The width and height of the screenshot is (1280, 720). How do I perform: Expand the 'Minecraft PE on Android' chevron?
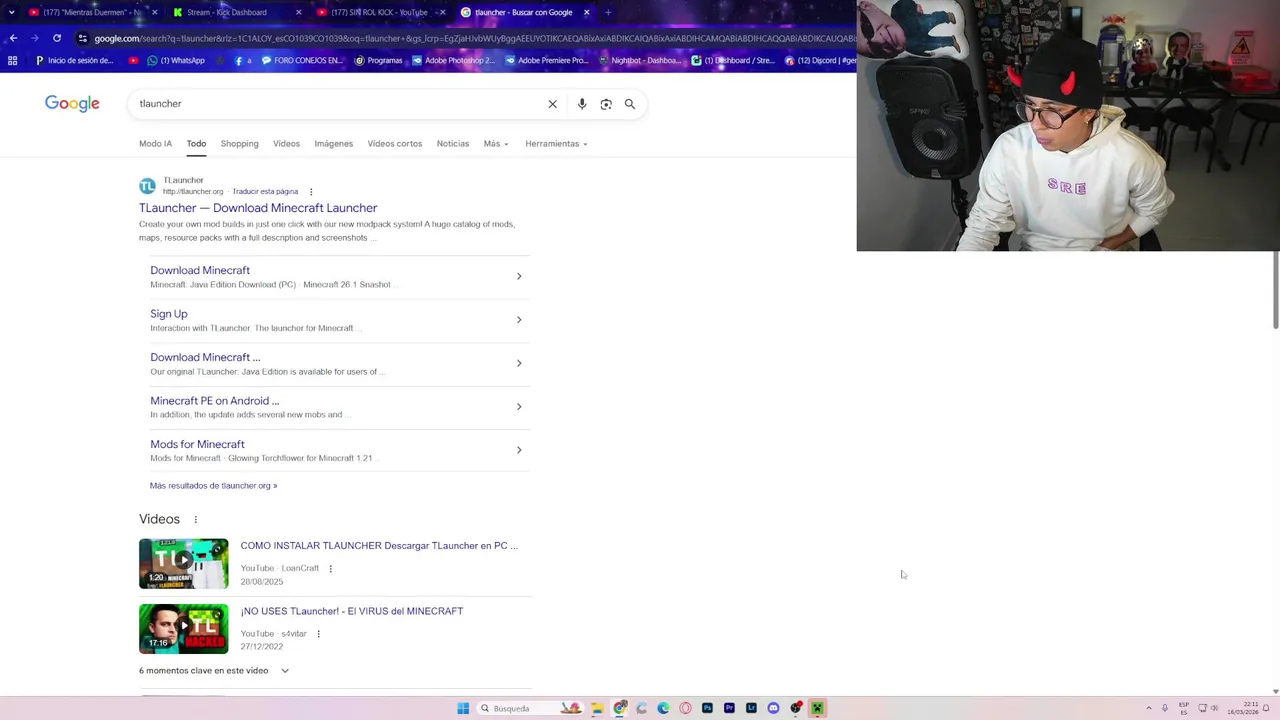[519, 407]
